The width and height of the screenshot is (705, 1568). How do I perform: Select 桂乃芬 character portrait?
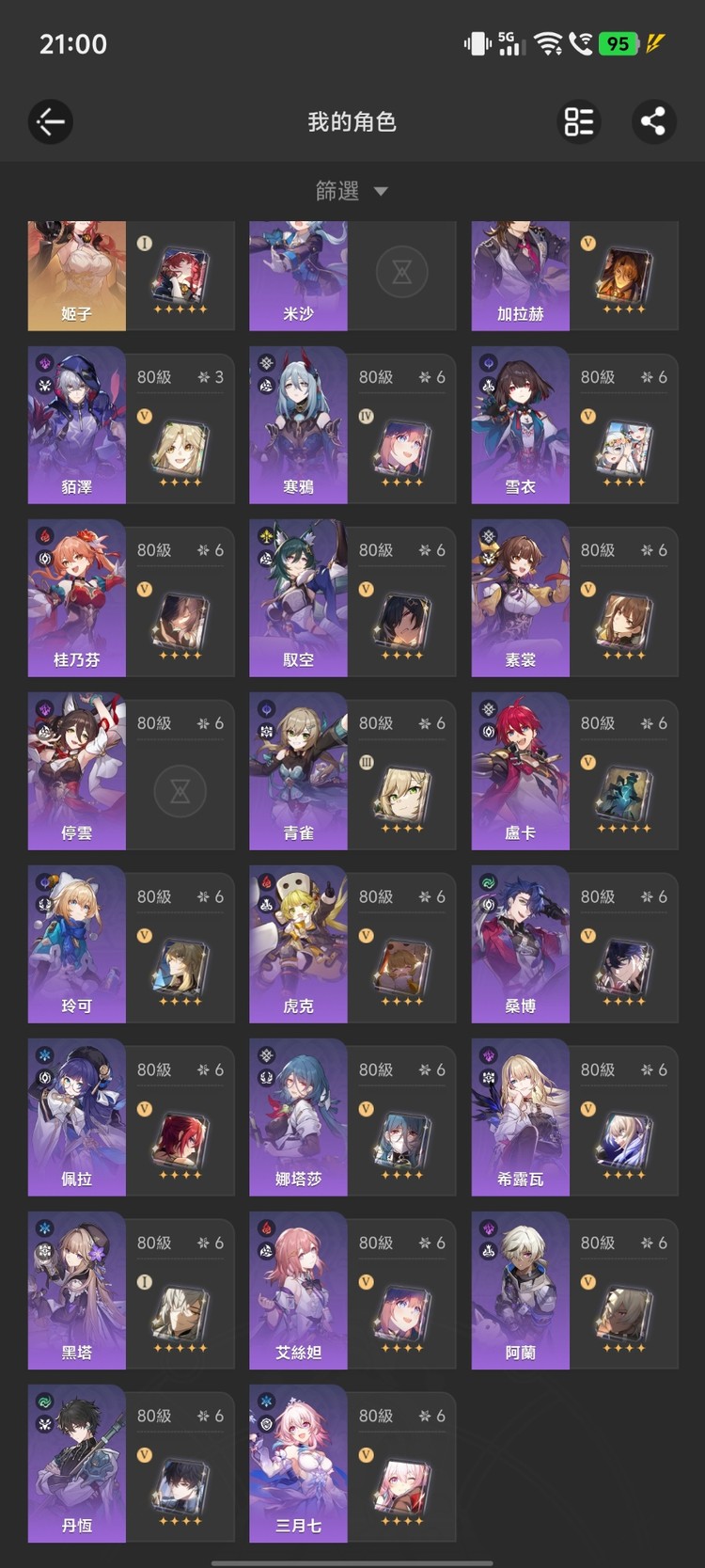click(77, 598)
